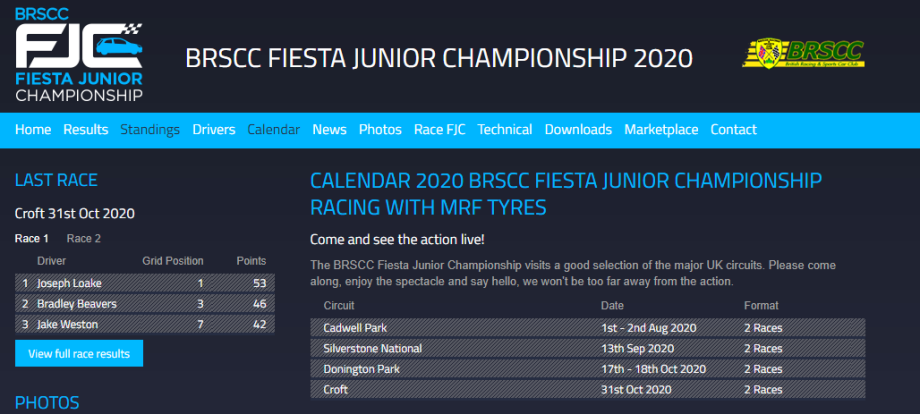
Task: Go to the Results page
Action: pyautogui.click(x=86, y=130)
